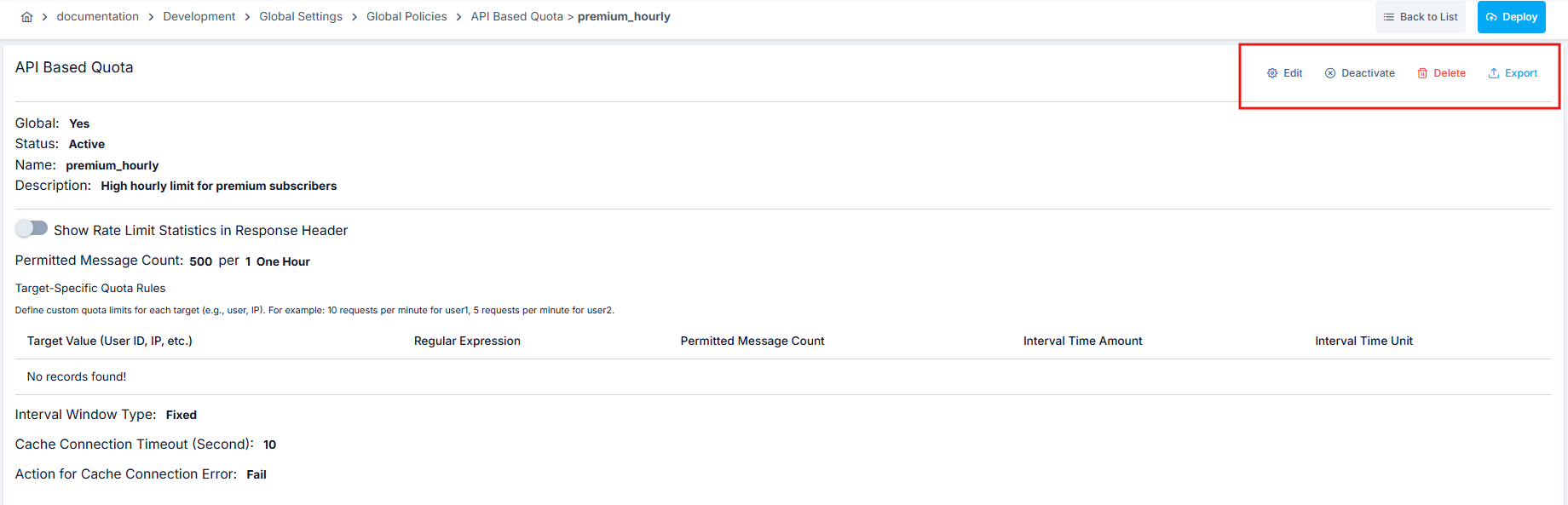Select the Interval Time Unit column header
The width and height of the screenshot is (1568, 505).
coord(1363,341)
